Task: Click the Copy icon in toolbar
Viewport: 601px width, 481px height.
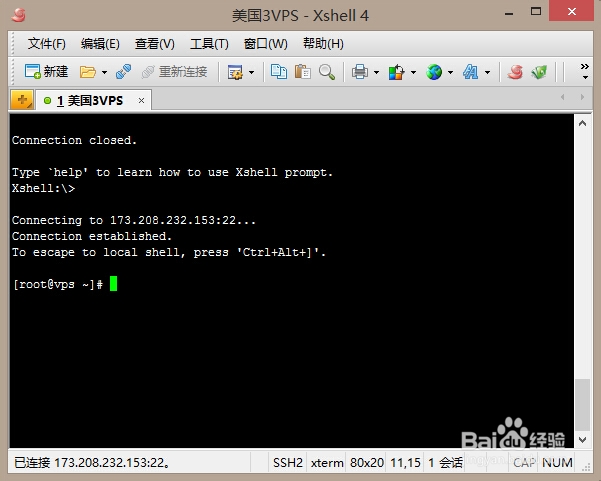Action: click(279, 72)
